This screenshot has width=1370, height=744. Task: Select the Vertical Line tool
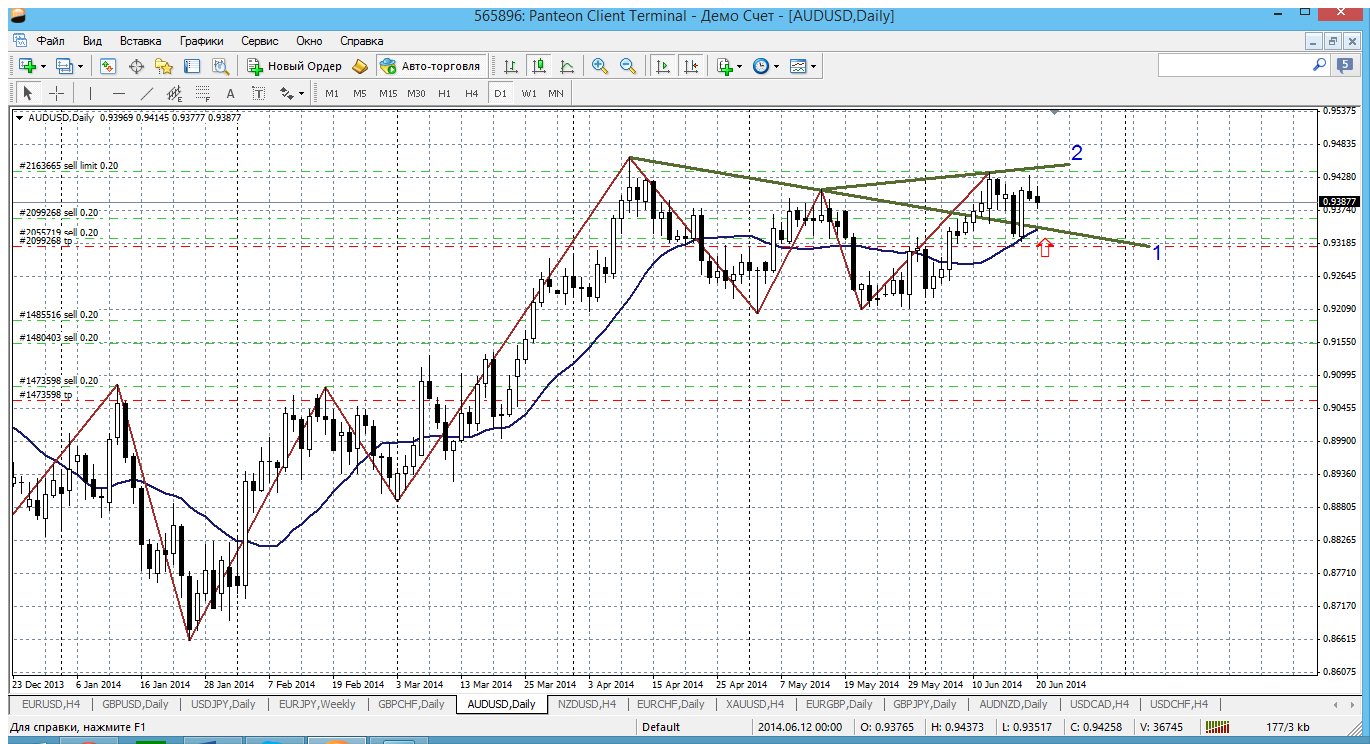pos(90,93)
